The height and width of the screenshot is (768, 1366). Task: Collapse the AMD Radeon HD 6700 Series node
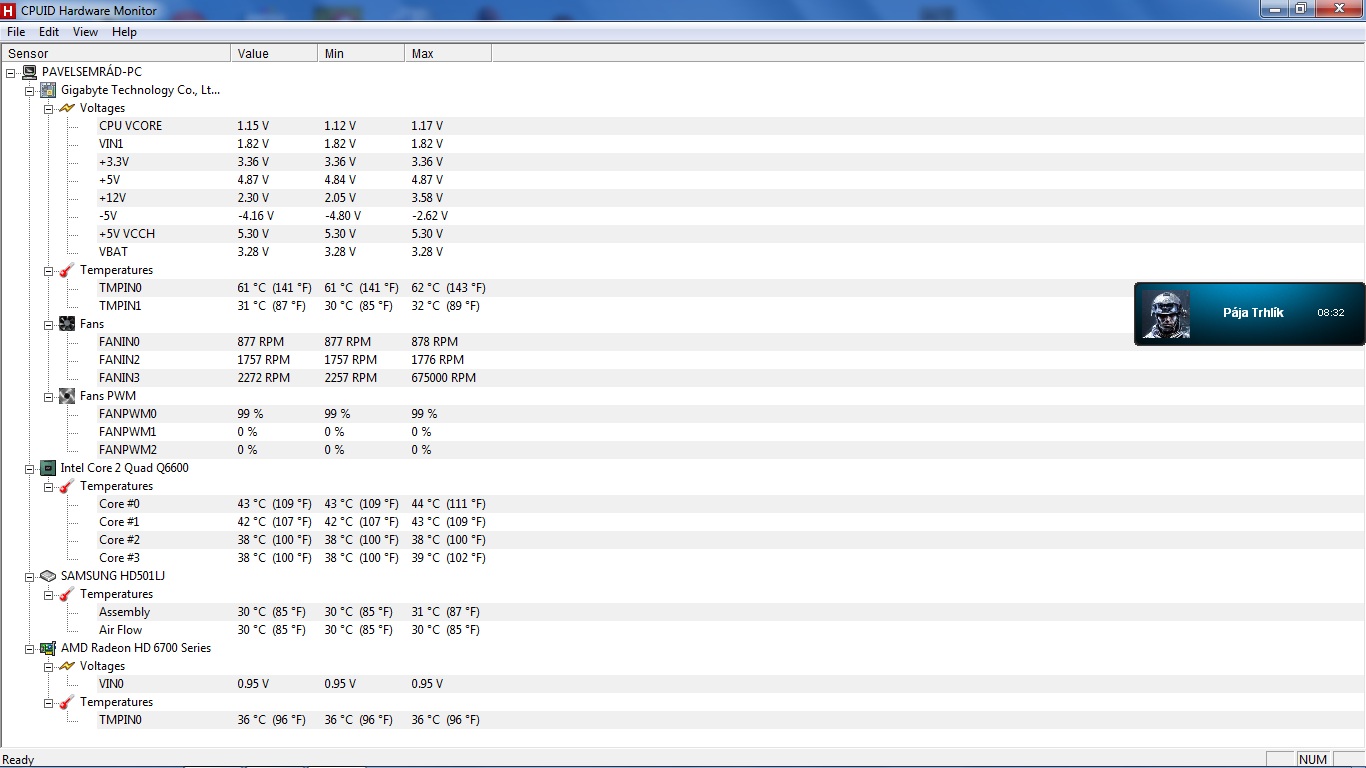point(30,648)
